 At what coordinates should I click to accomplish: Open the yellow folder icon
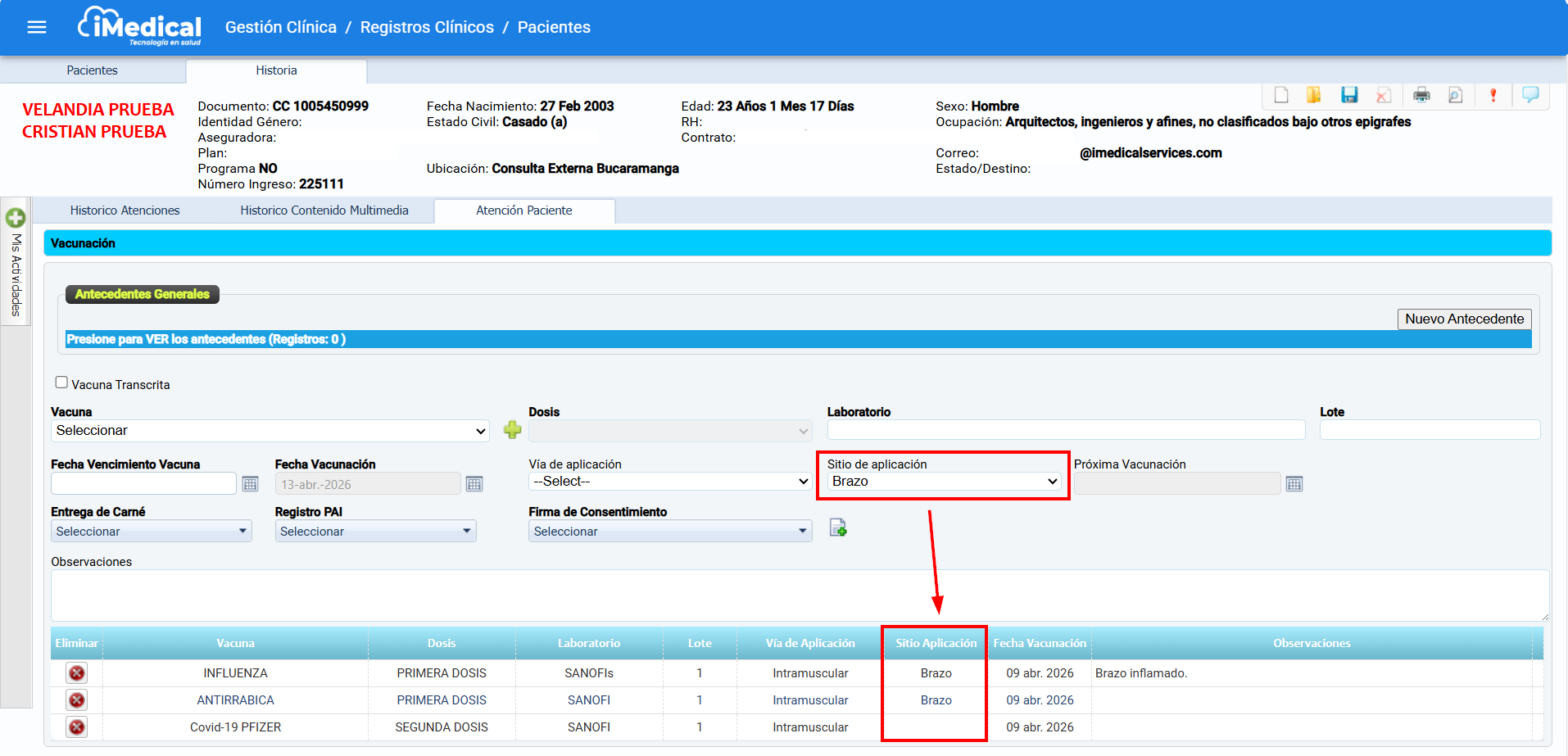click(1313, 95)
